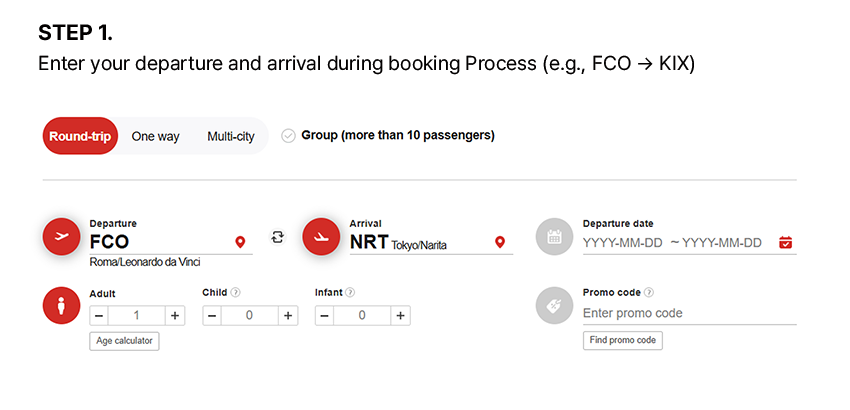This screenshot has height=410, width=850.
Task: Click the departure airplane takeoff icon
Action: coord(61,236)
